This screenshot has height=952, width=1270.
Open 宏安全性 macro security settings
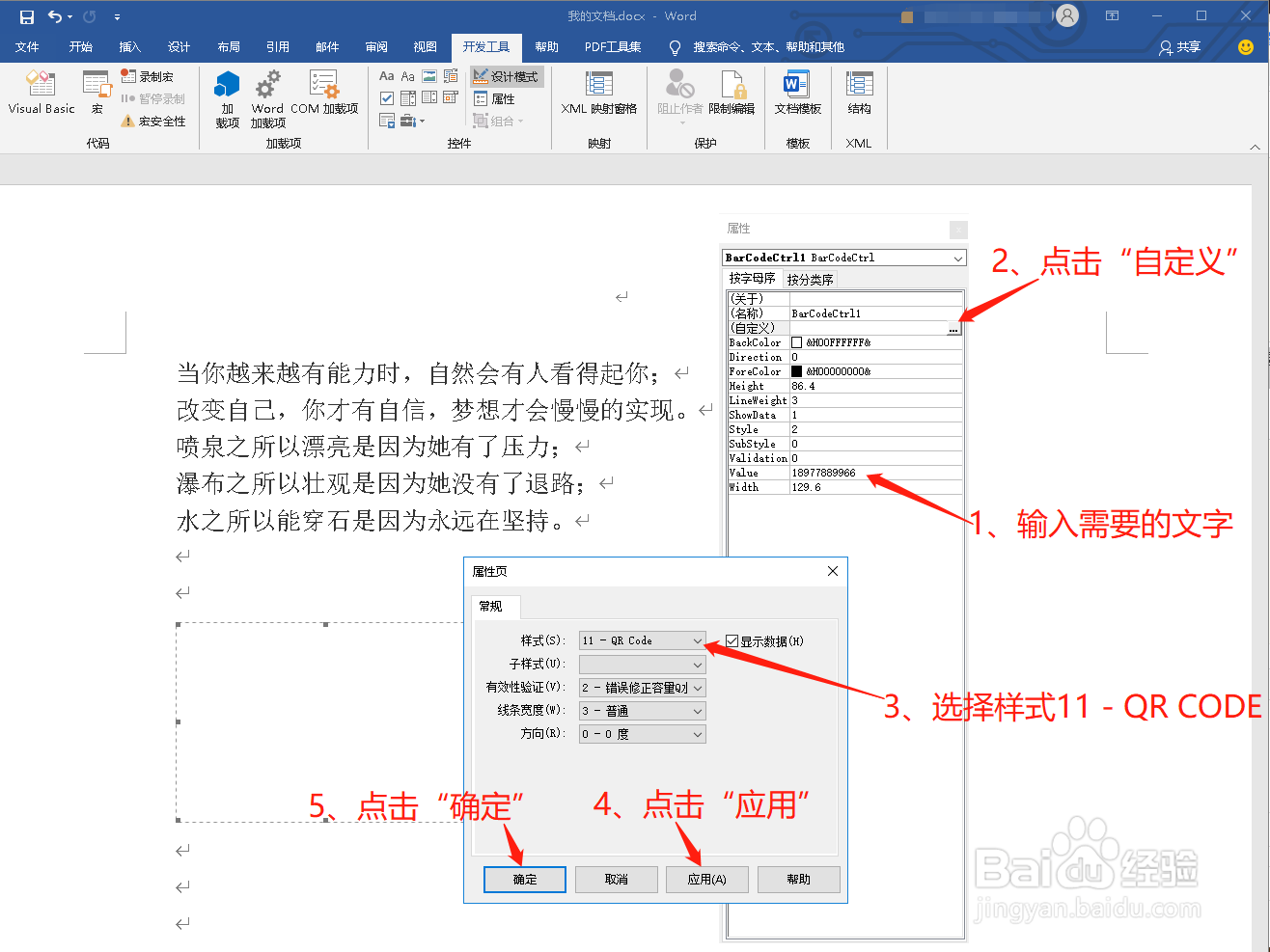click(152, 121)
